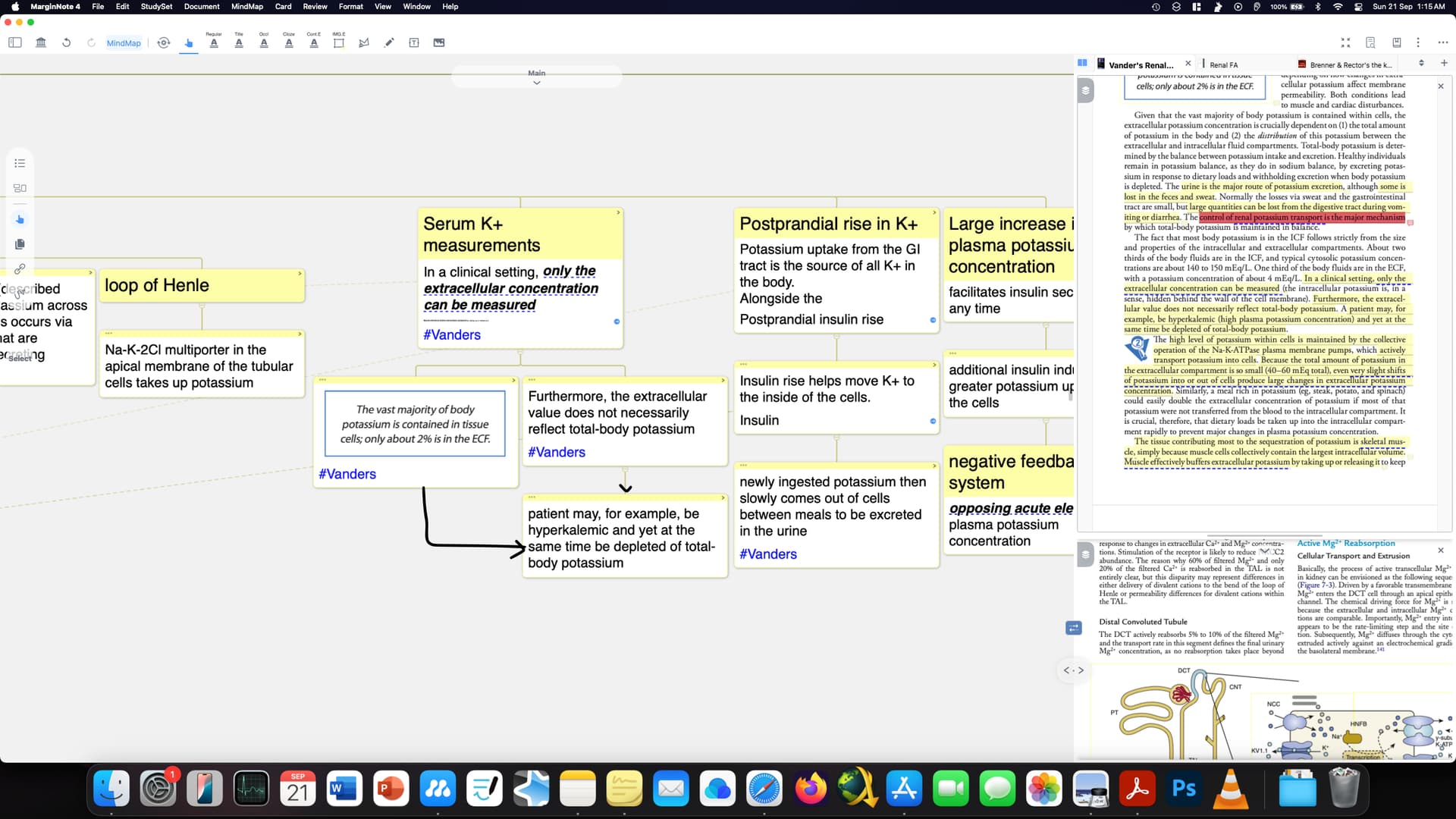
Task: Select the Cloze highlight tool
Action: (x=289, y=42)
